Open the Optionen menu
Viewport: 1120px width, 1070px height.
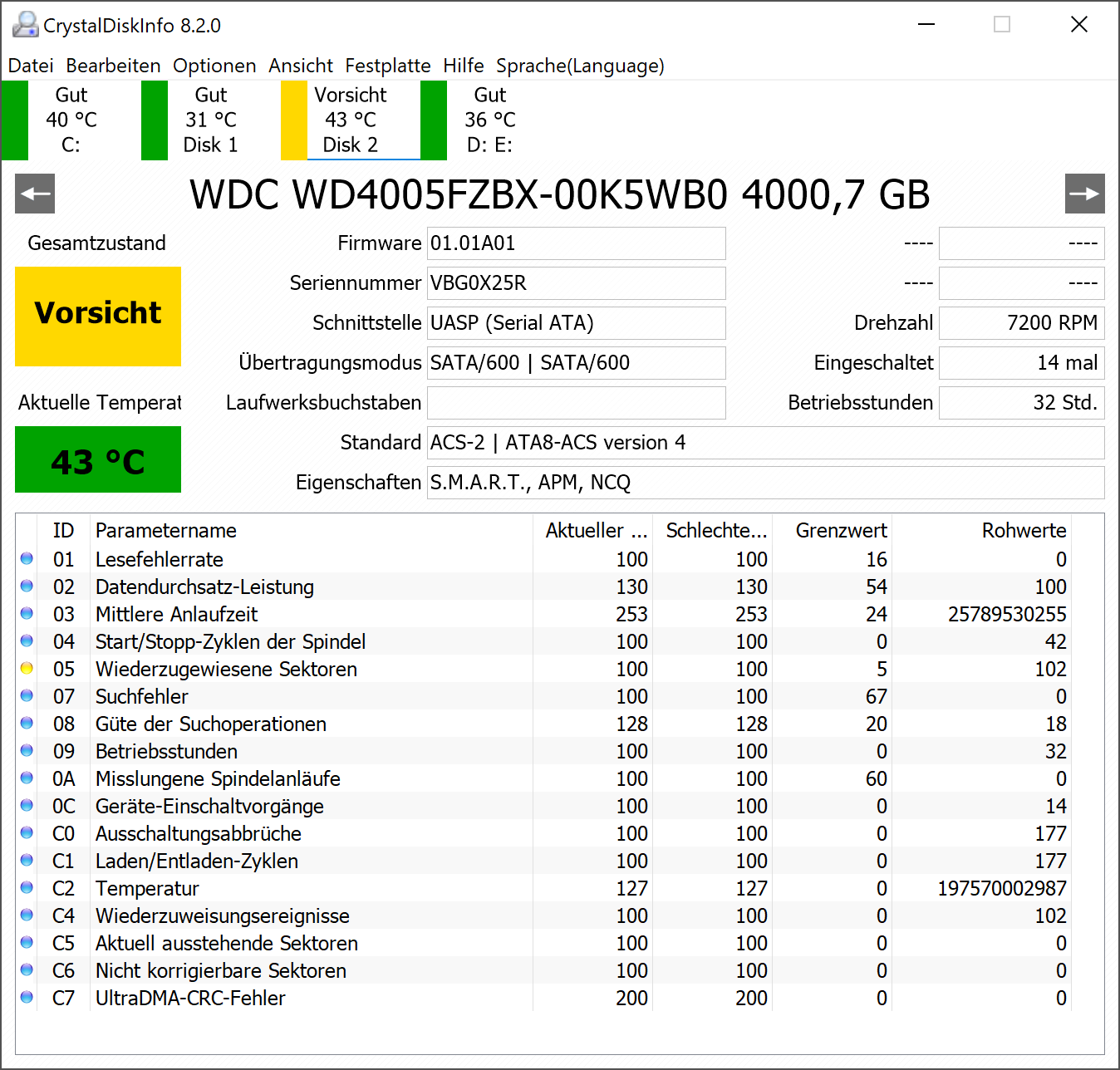(214, 66)
